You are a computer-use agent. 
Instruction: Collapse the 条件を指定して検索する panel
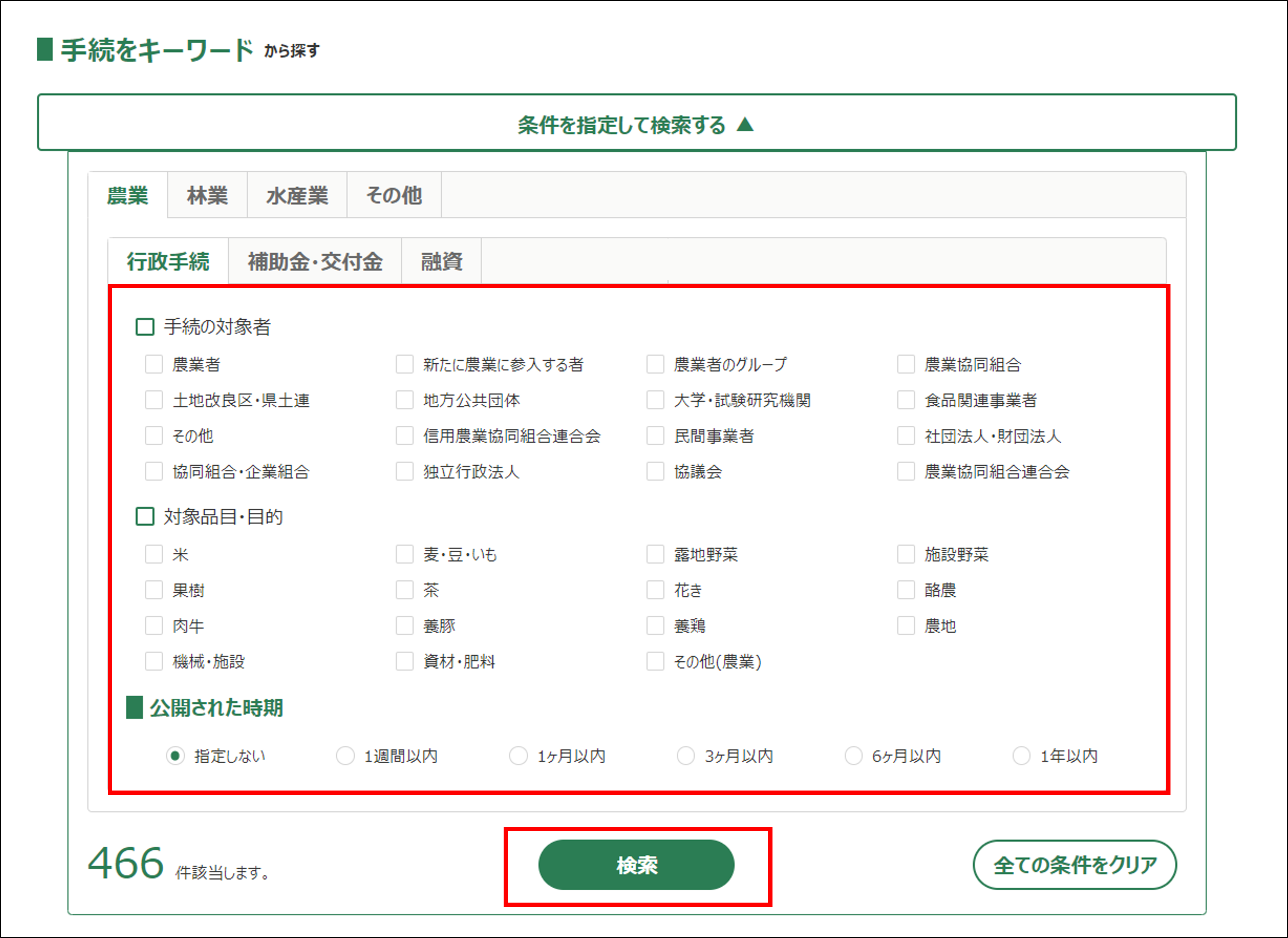[x=636, y=124]
